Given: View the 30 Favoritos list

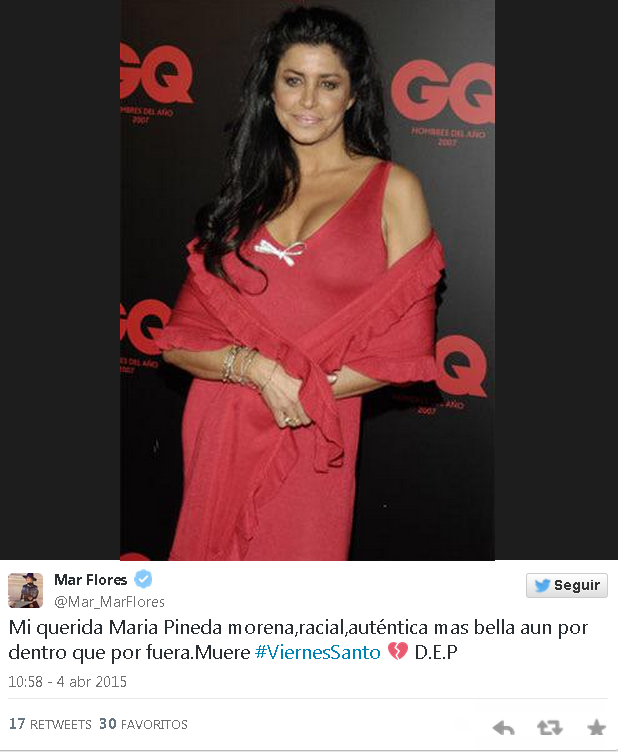Looking at the screenshot, I should click(x=143, y=724).
